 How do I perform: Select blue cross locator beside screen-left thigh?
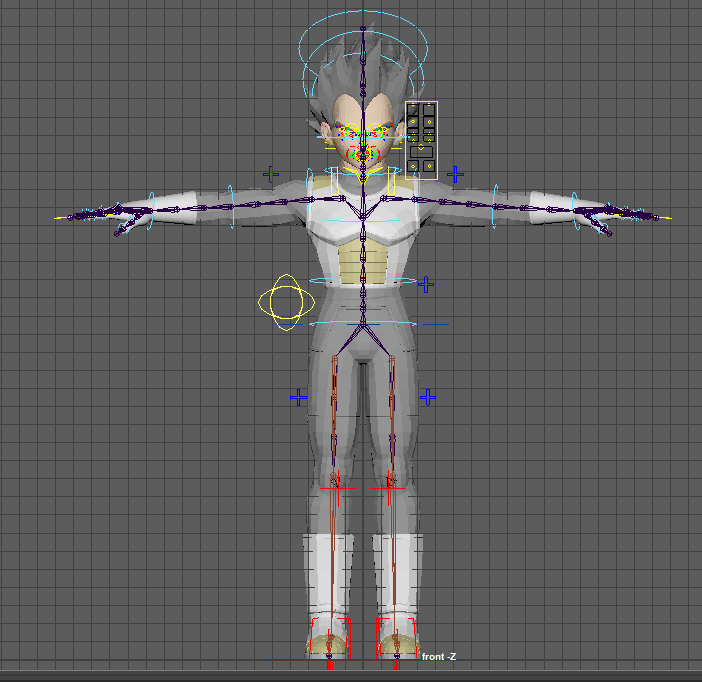click(299, 397)
